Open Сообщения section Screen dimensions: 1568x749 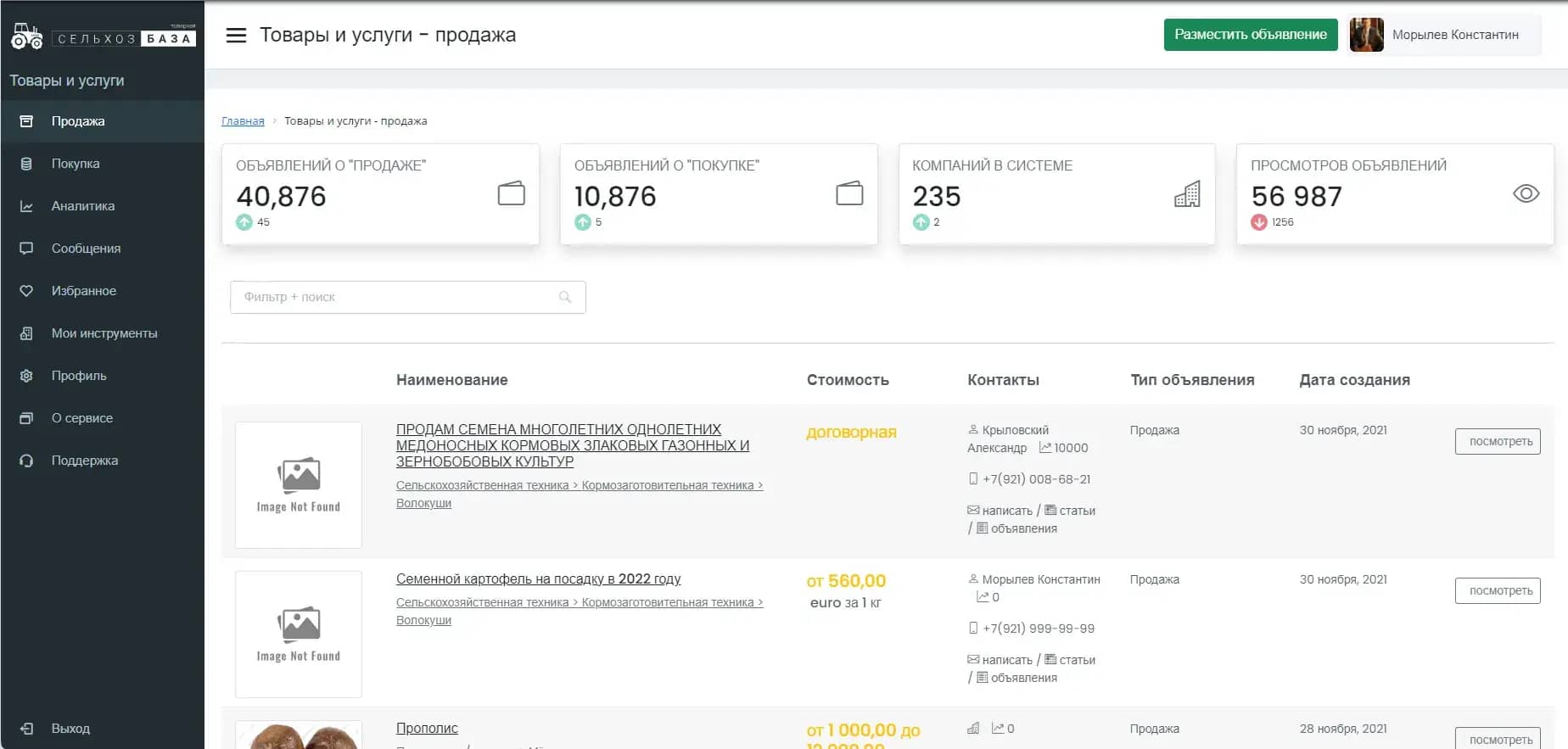102,249
